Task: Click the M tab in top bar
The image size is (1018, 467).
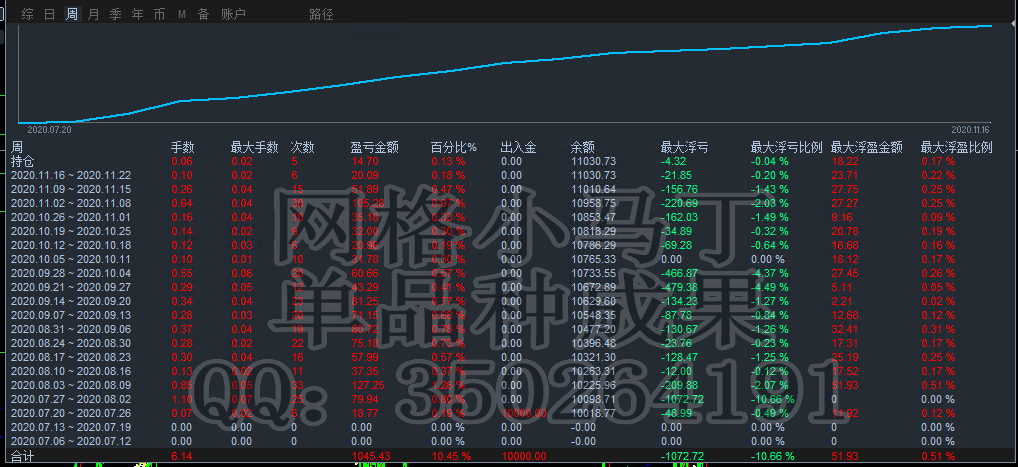Action: click(x=181, y=14)
